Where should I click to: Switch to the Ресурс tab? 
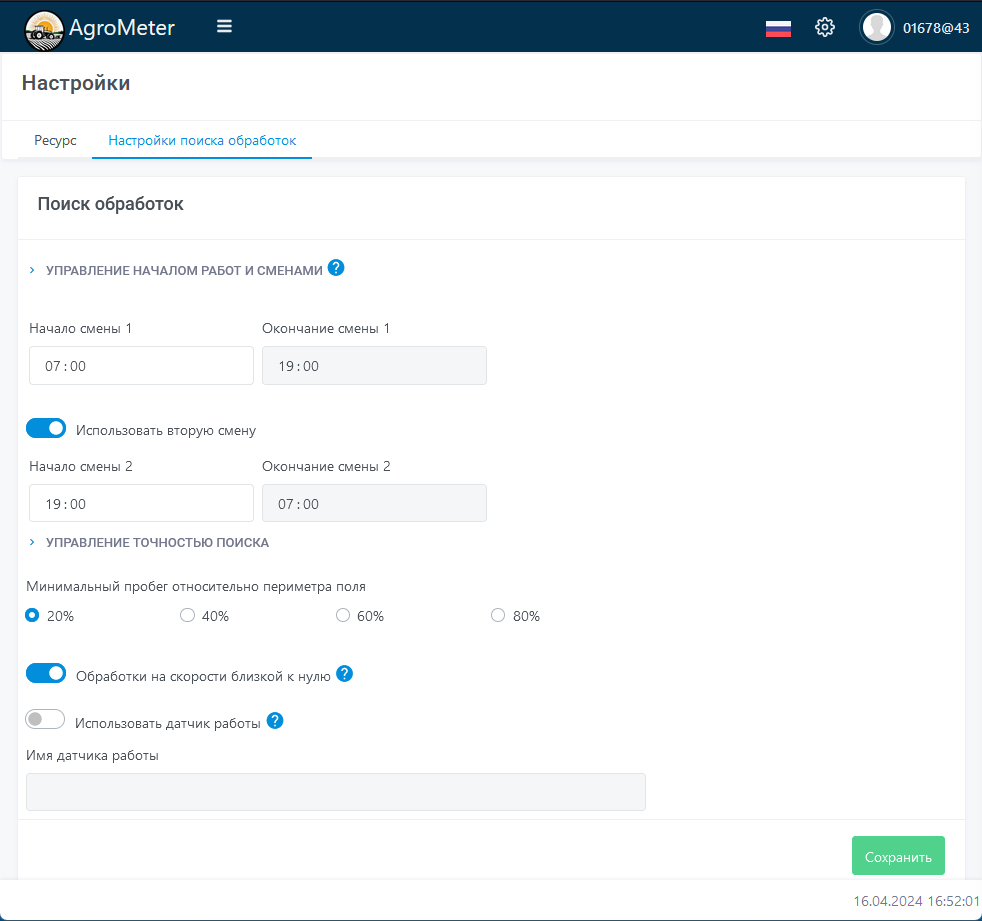(55, 141)
